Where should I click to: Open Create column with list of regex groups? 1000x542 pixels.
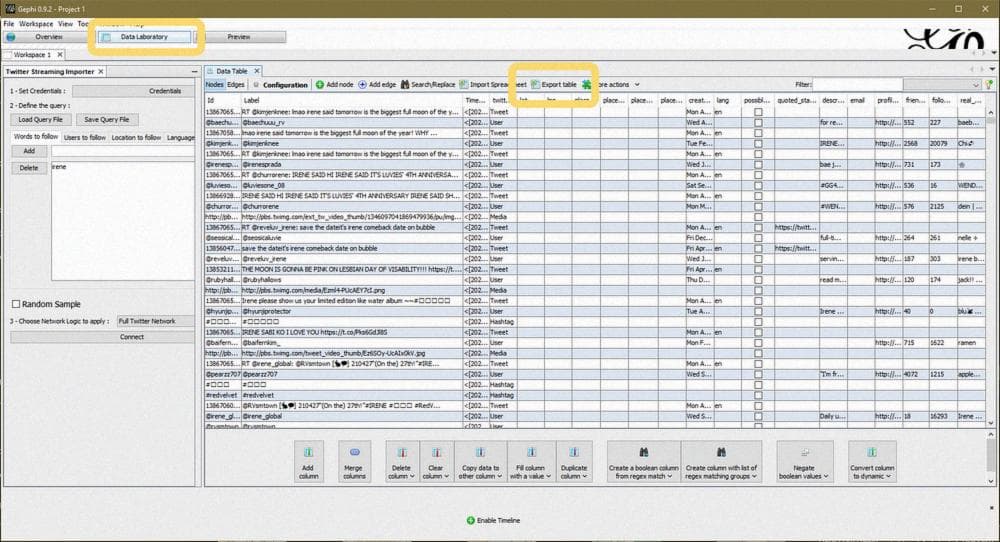pyautogui.click(x=721, y=462)
